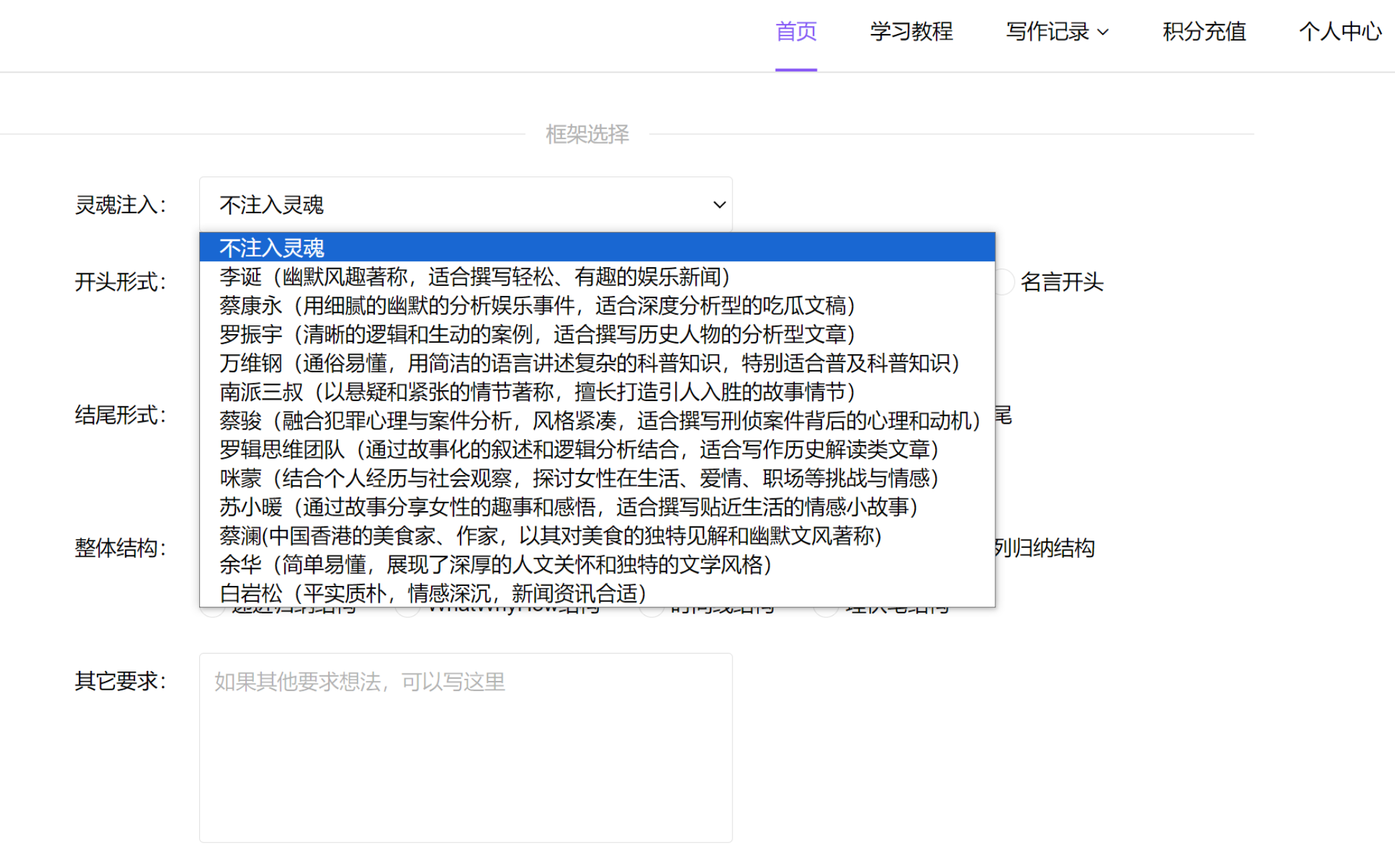This screenshot has height=868, width=1395.
Task: Select 罗振宇 from the soul list
Action: (537, 334)
